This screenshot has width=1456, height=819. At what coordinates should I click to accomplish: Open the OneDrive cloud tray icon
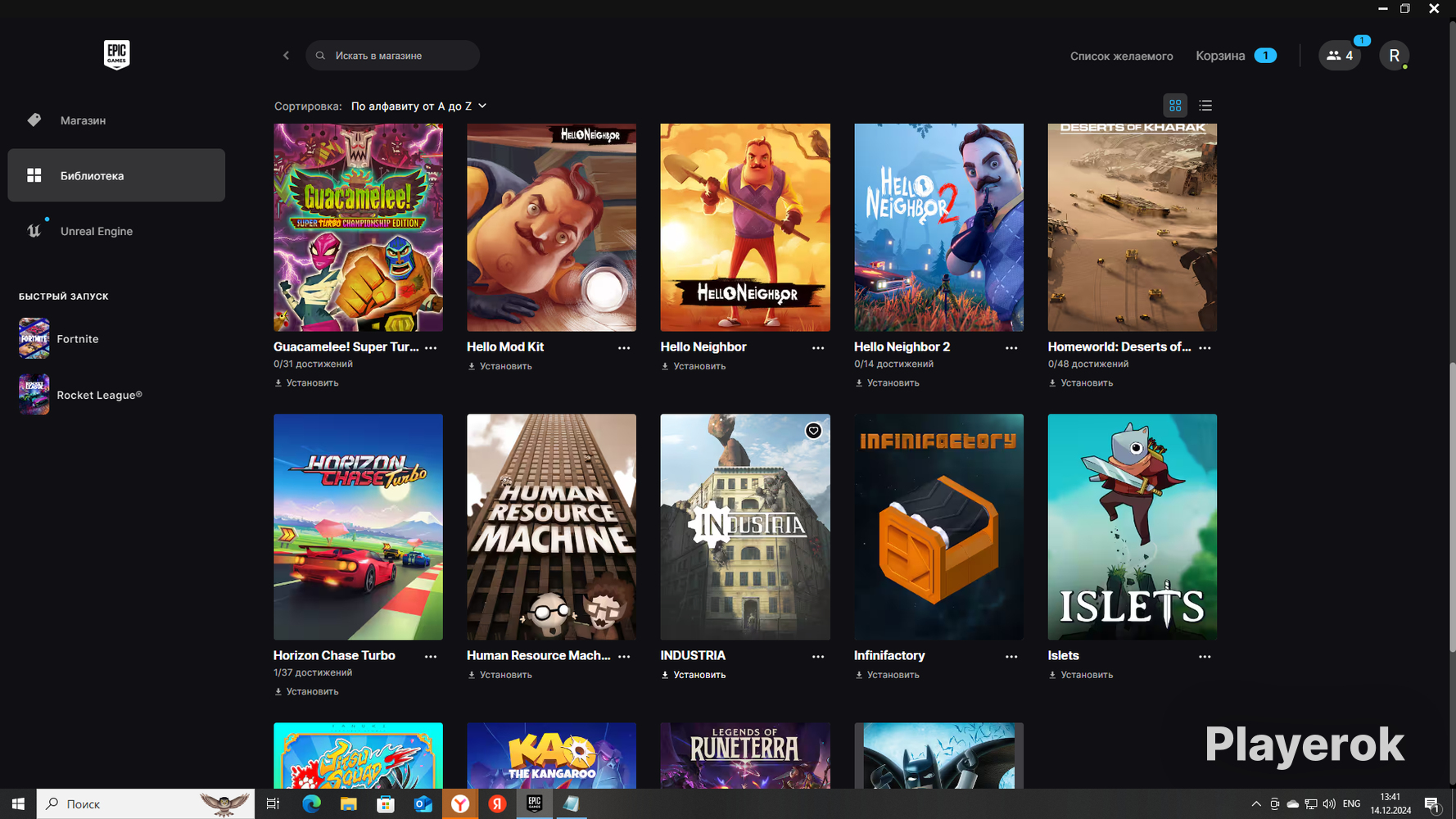(1292, 804)
